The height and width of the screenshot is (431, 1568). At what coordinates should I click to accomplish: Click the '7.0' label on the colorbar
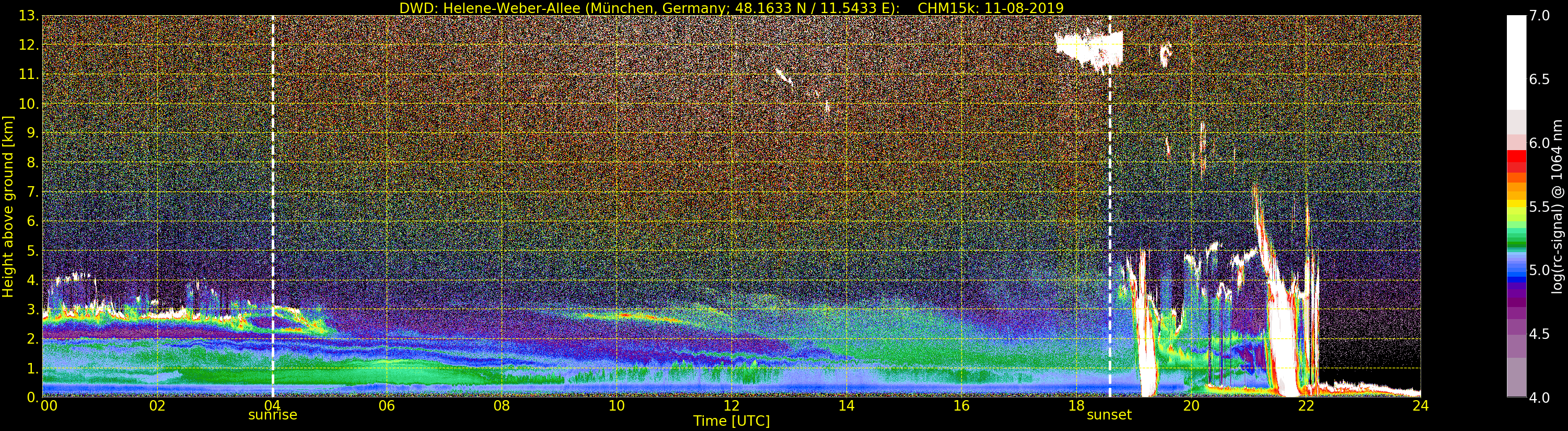(x=1539, y=16)
